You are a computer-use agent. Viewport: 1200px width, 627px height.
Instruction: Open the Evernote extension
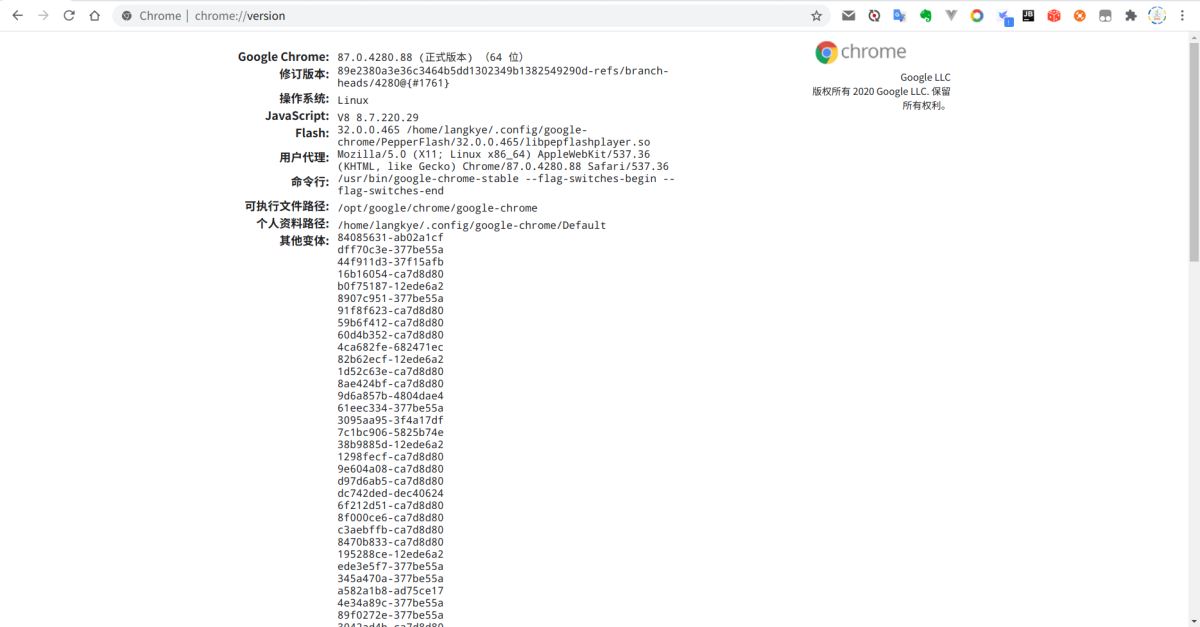[926, 15]
